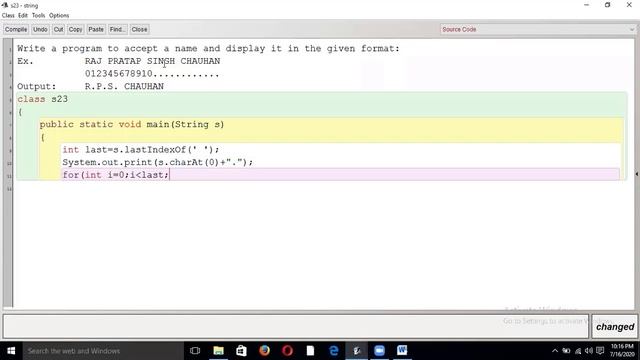Image resolution: width=640 pixels, height=360 pixels.
Task: Click the Copy toolbar button
Action: 76,29
